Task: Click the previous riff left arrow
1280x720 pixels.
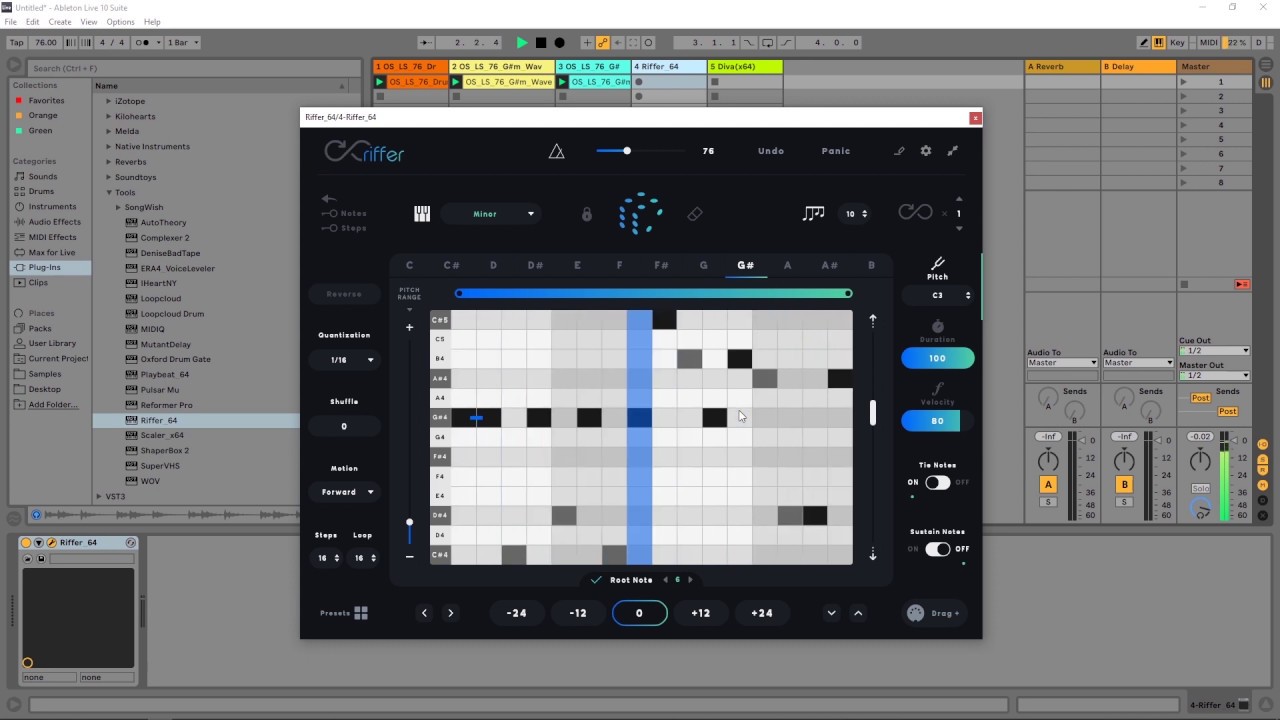Action: pyautogui.click(x=424, y=613)
